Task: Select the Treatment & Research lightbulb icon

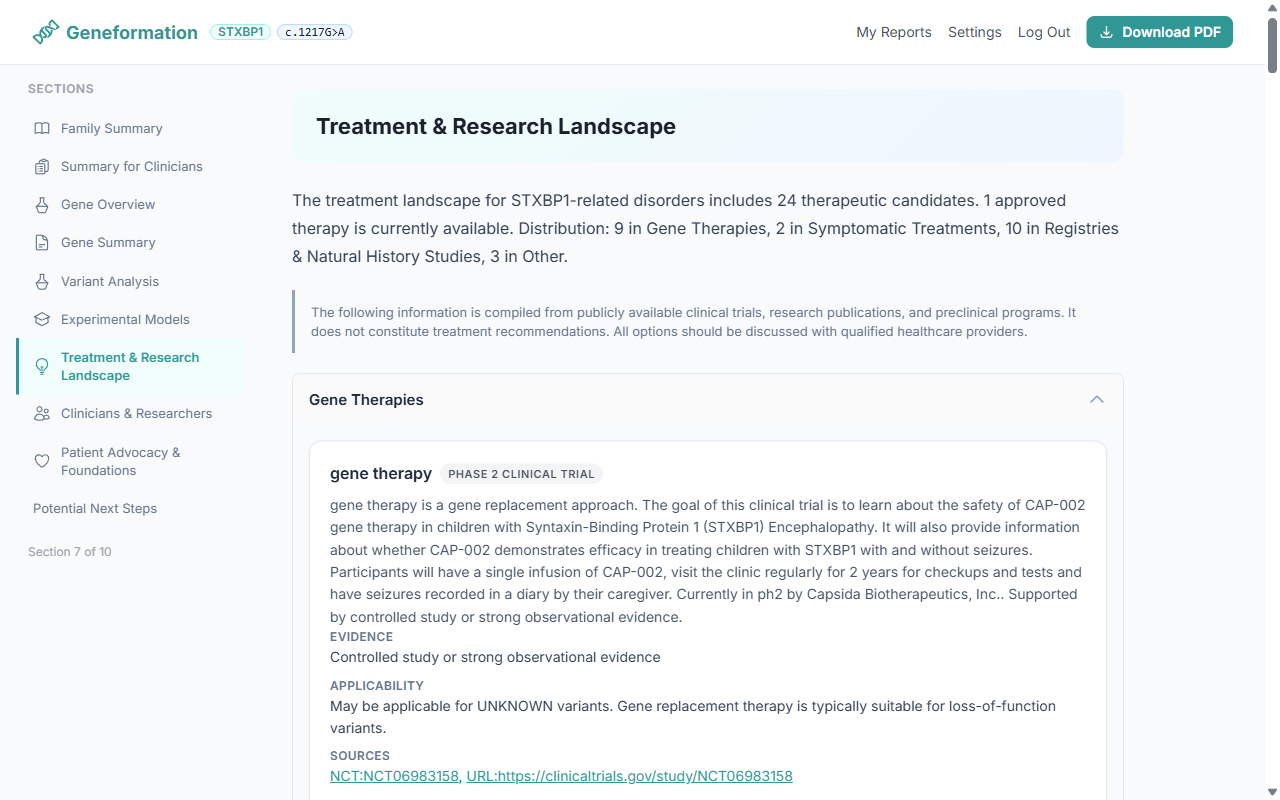Action: click(41, 366)
